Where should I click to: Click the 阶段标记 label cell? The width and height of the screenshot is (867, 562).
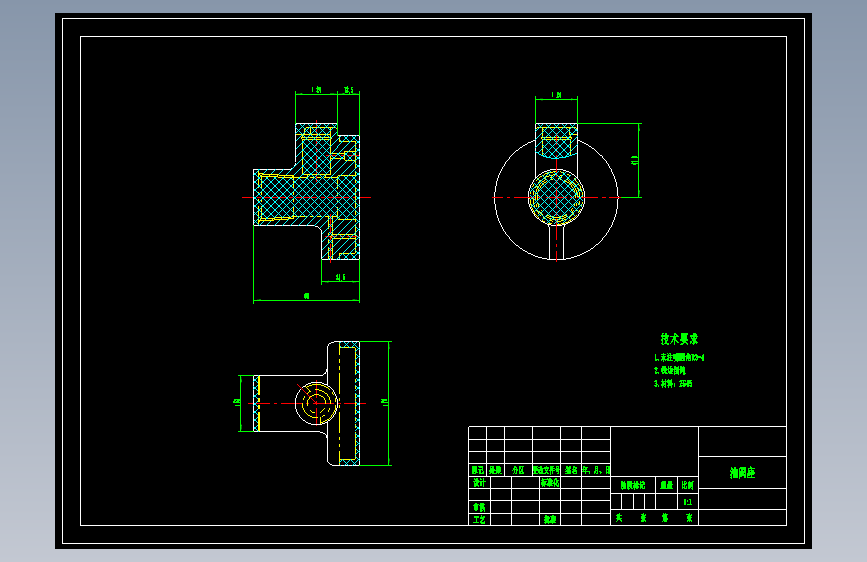633,485
